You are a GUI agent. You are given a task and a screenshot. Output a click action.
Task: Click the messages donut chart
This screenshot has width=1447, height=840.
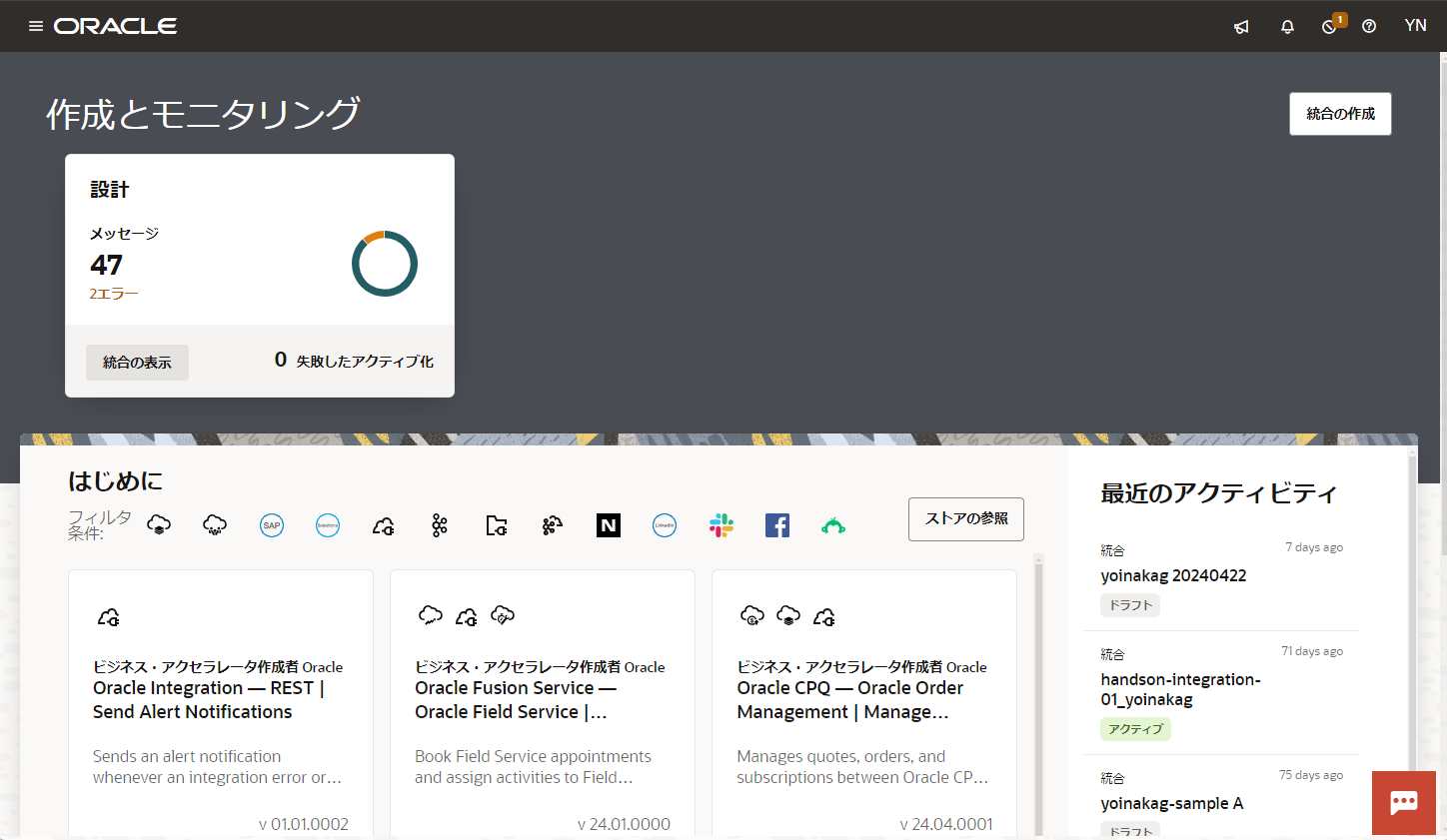[x=385, y=264]
